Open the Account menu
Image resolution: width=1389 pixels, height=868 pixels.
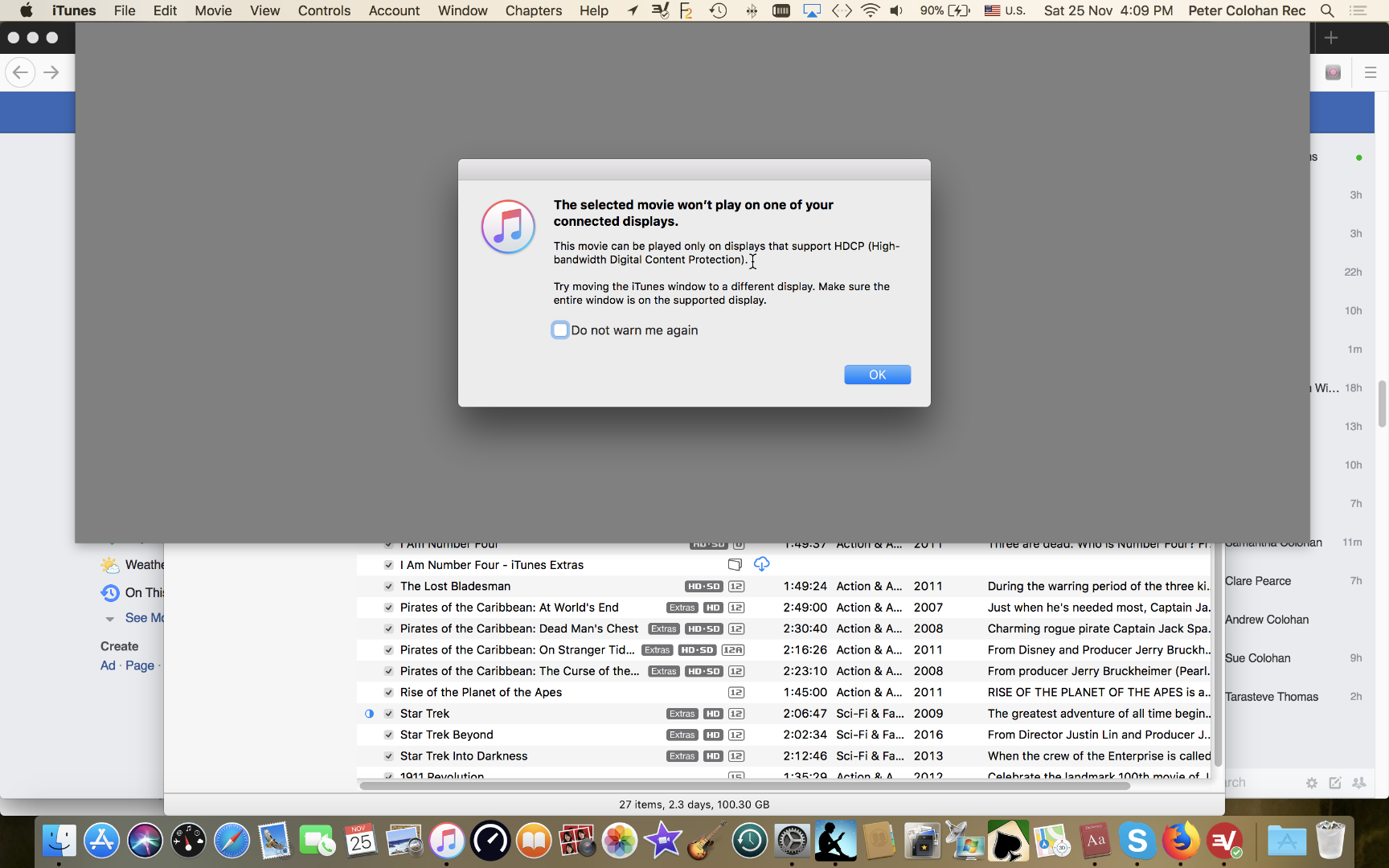point(394,10)
